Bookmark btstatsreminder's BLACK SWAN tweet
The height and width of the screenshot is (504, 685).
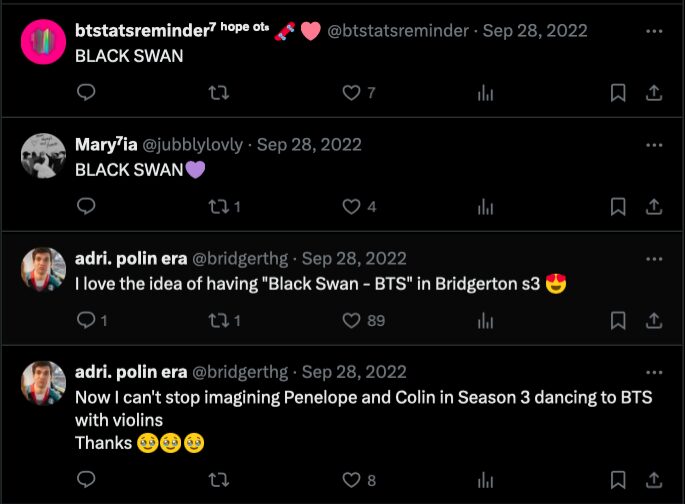(x=618, y=93)
